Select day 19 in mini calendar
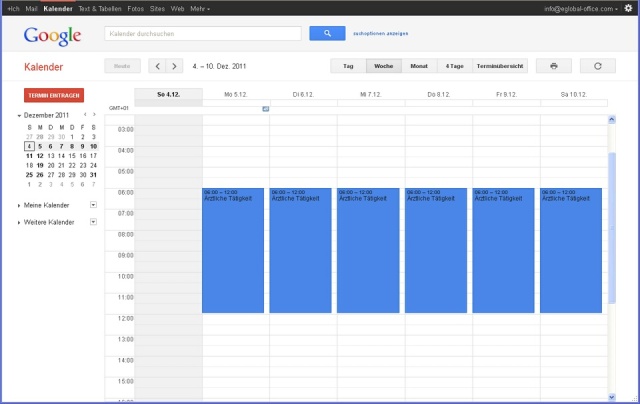640x404 pixels. coord(40,165)
